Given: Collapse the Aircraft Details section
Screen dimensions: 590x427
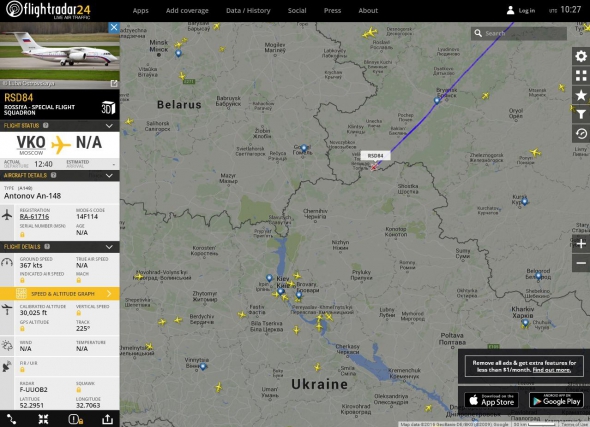Looking at the screenshot, I should [109, 176].
